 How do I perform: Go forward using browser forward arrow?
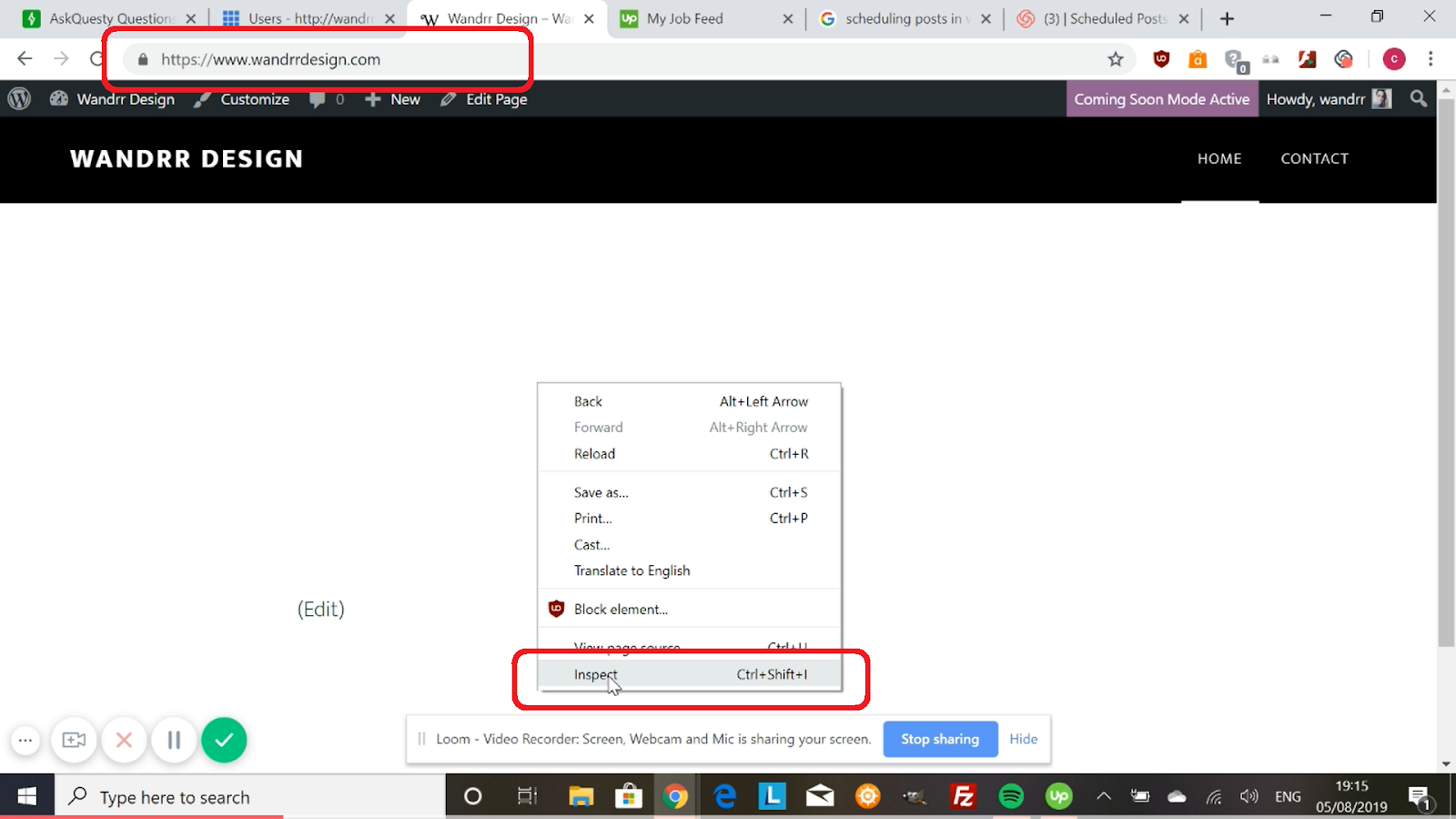61,59
